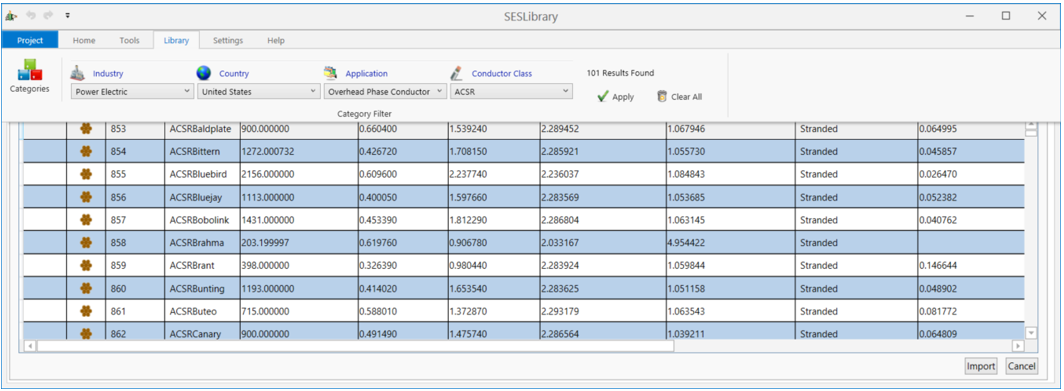This screenshot has height=391, width=1064.
Task: Click the conductor icon in row 860
Action: [86, 288]
